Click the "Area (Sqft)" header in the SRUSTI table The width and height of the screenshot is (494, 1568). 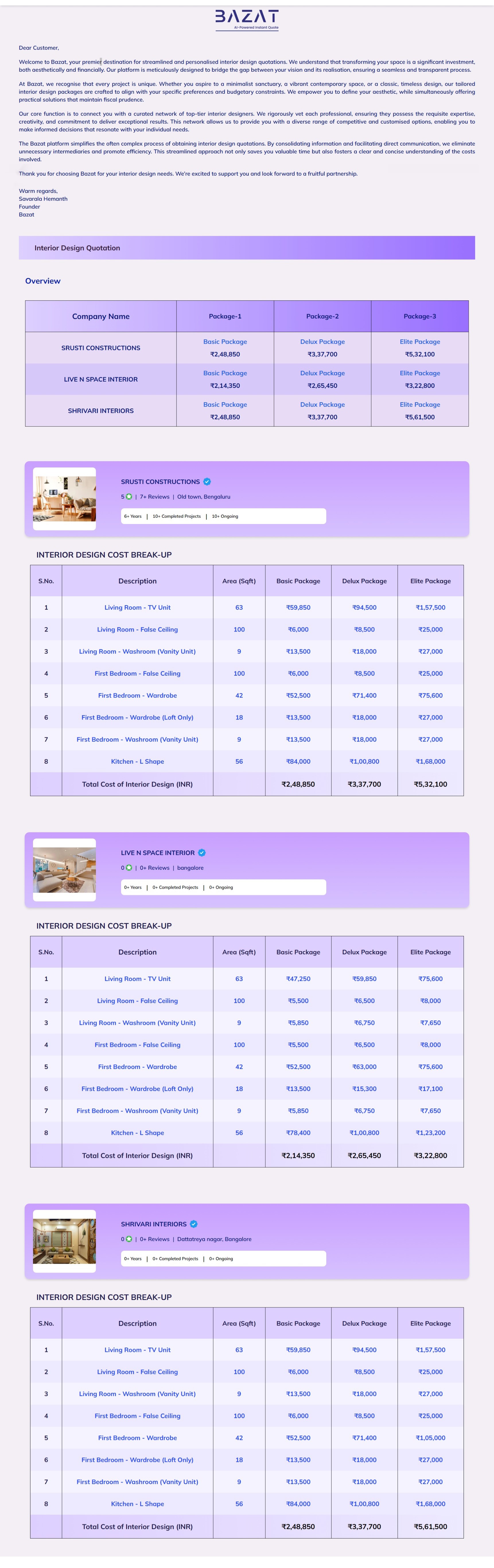point(239,581)
